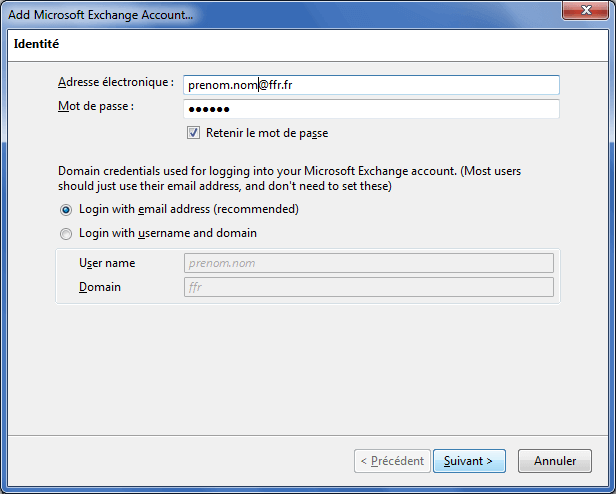Click the Domain field
The image size is (616, 494).
pos(369,287)
